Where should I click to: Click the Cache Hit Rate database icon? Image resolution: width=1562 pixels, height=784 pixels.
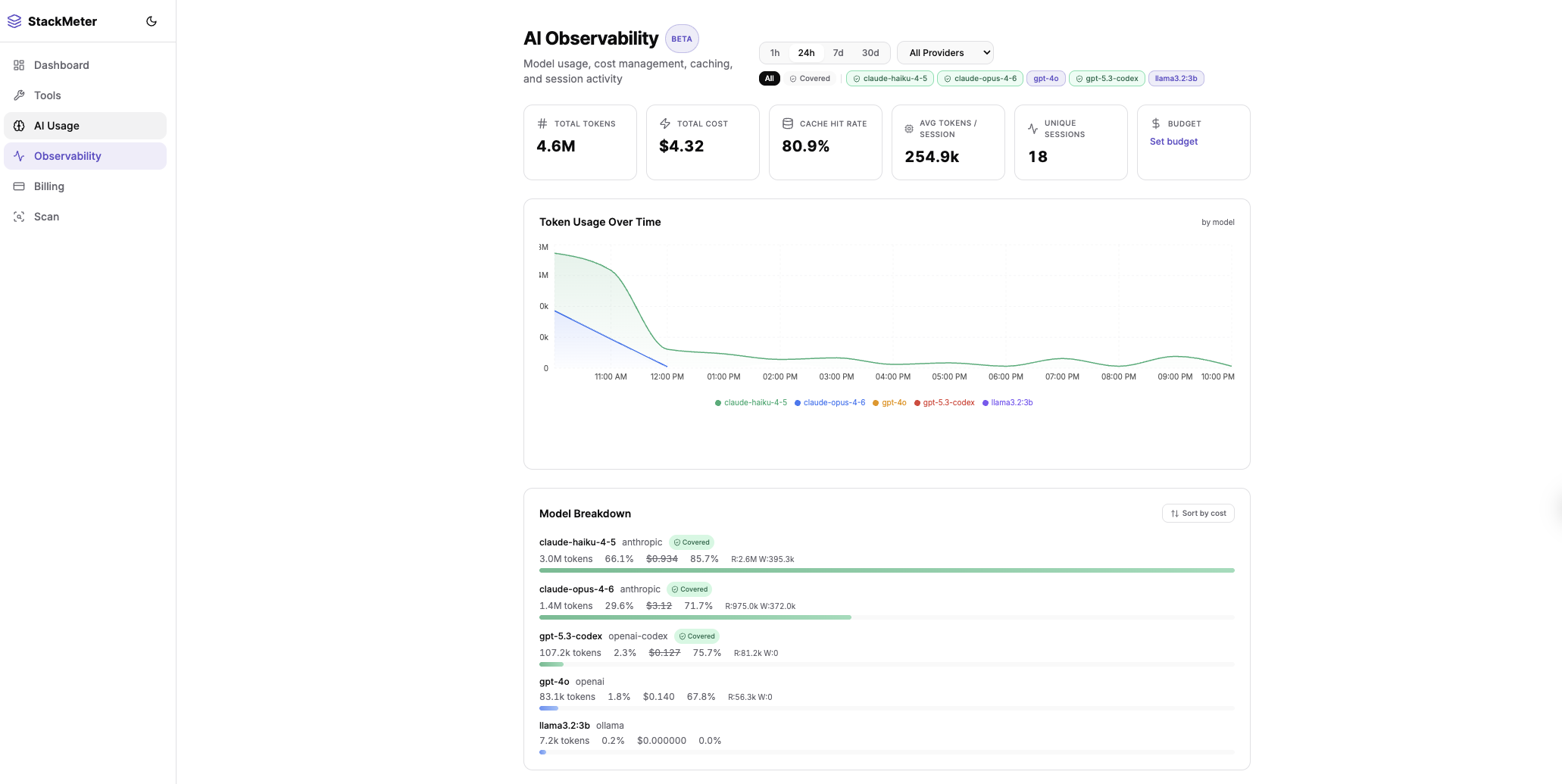788,123
